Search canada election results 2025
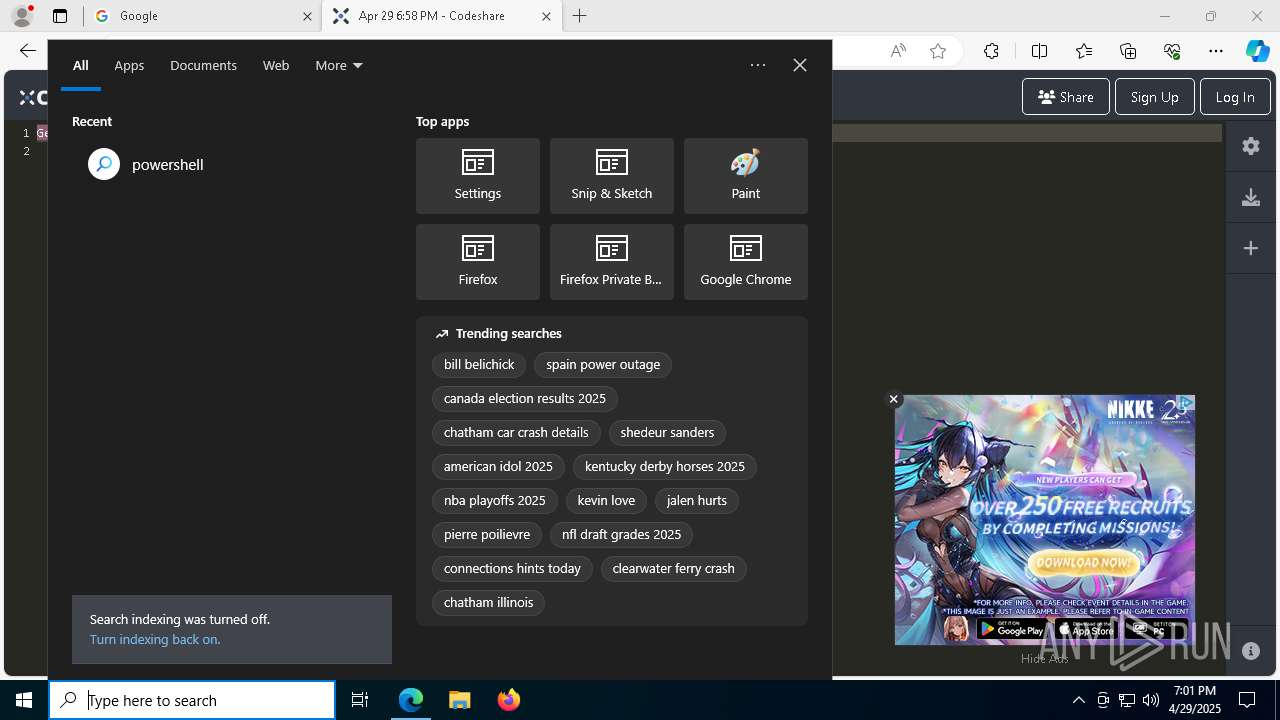Screen dimensions: 1280x720 [x=525, y=399]
